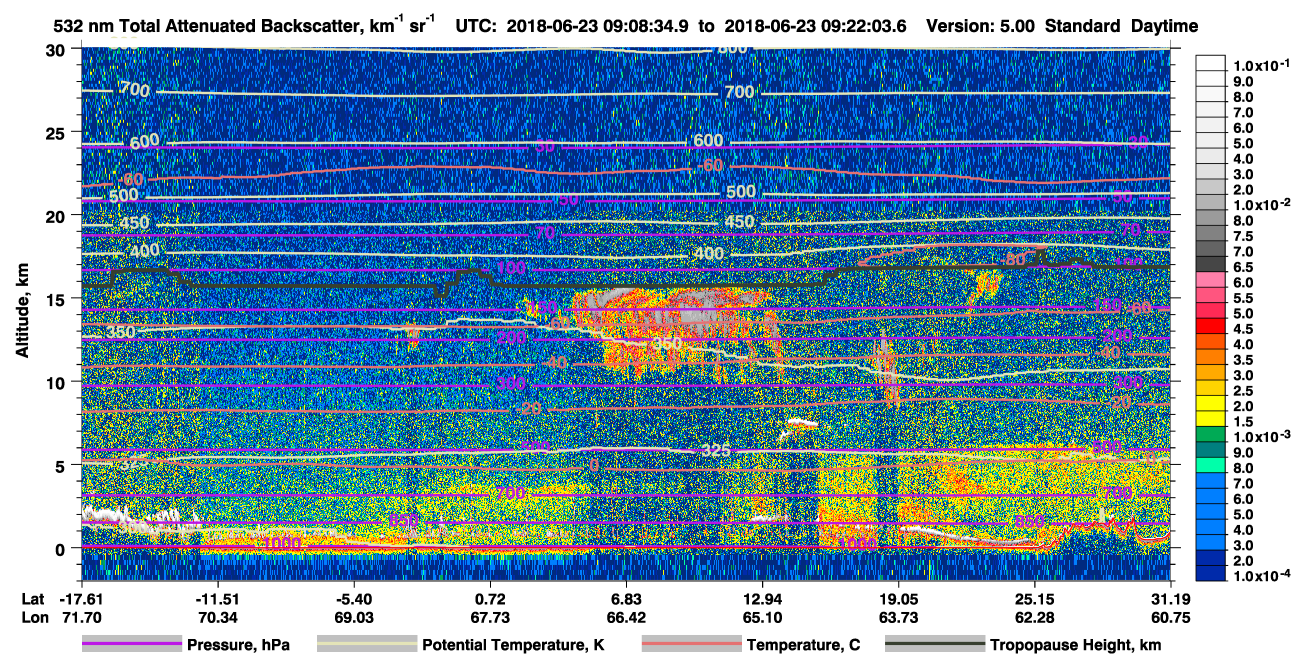The height and width of the screenshot is (667, 1300).
Task: Click the dark Tropopause Height legend line sample
Action: coord(935,645)
